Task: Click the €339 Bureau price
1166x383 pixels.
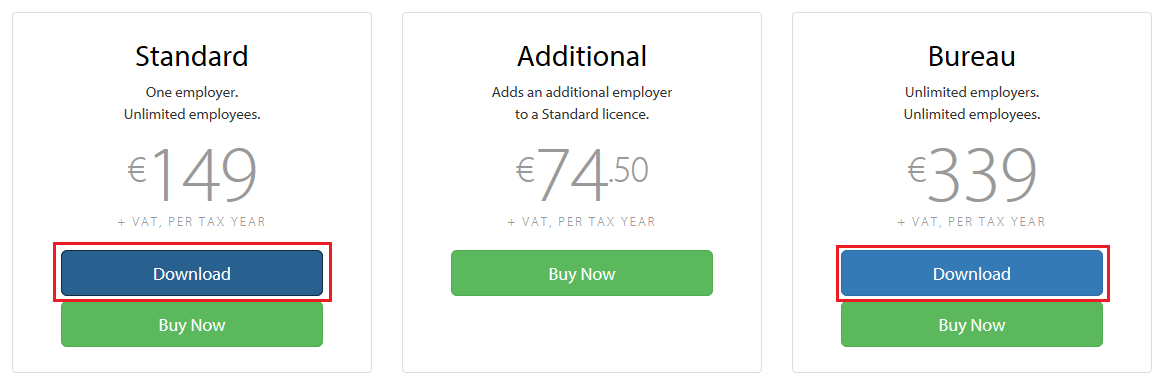Action: (x=971, y=176)
